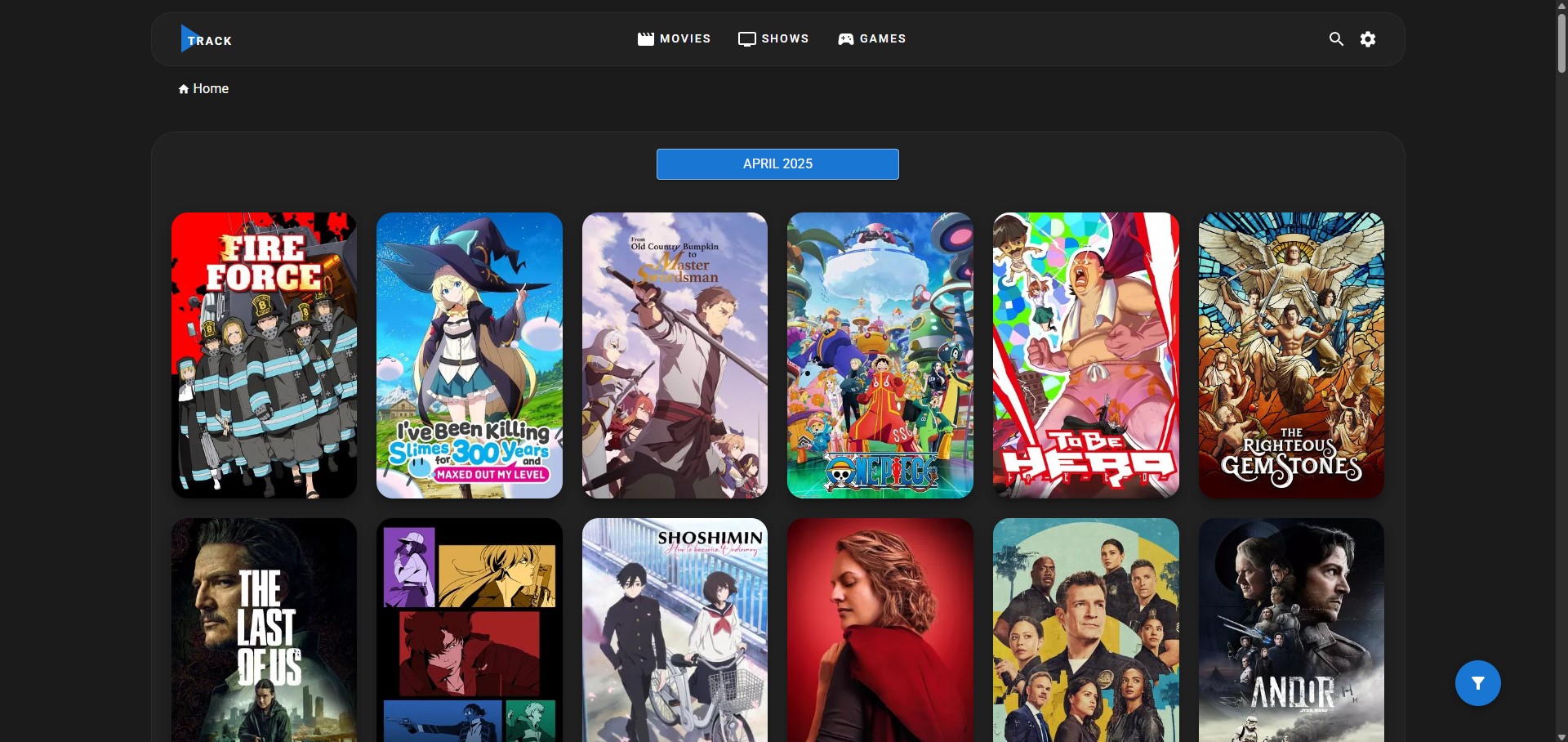Screen dimensions: 1568x742
Task: Click the blue filter funnel button
Action: point(1478,683)
